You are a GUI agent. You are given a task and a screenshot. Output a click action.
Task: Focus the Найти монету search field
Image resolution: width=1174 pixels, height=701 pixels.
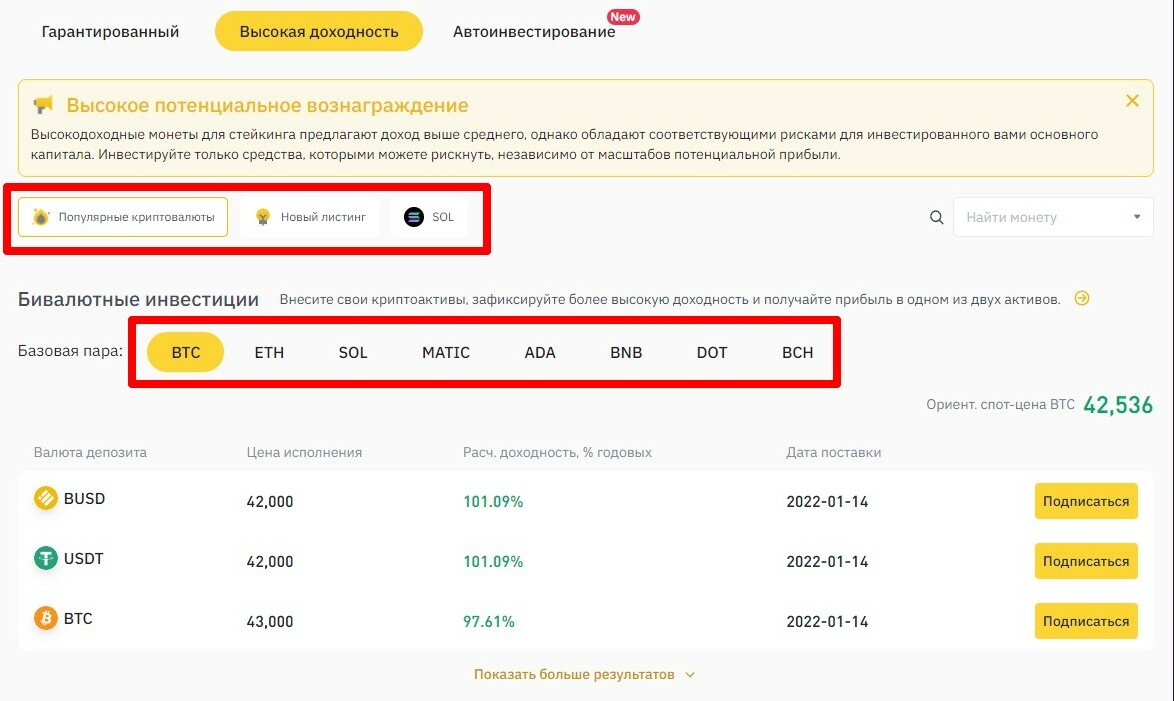1053,217
